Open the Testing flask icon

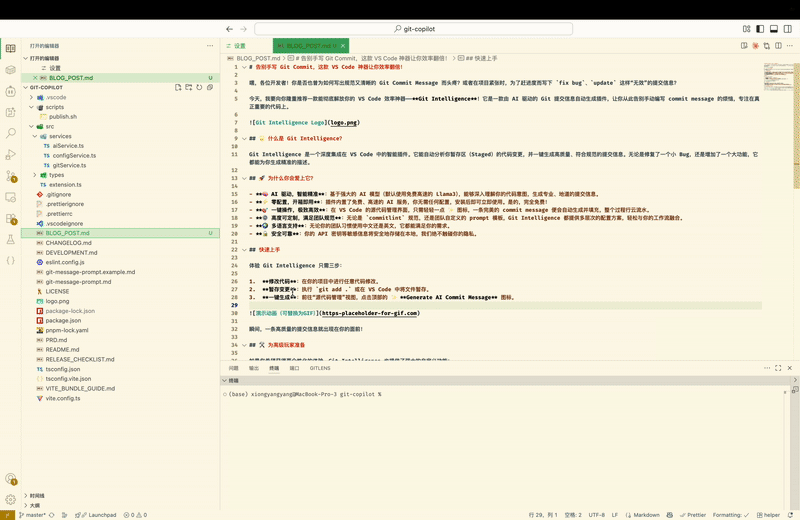[10, 239]
